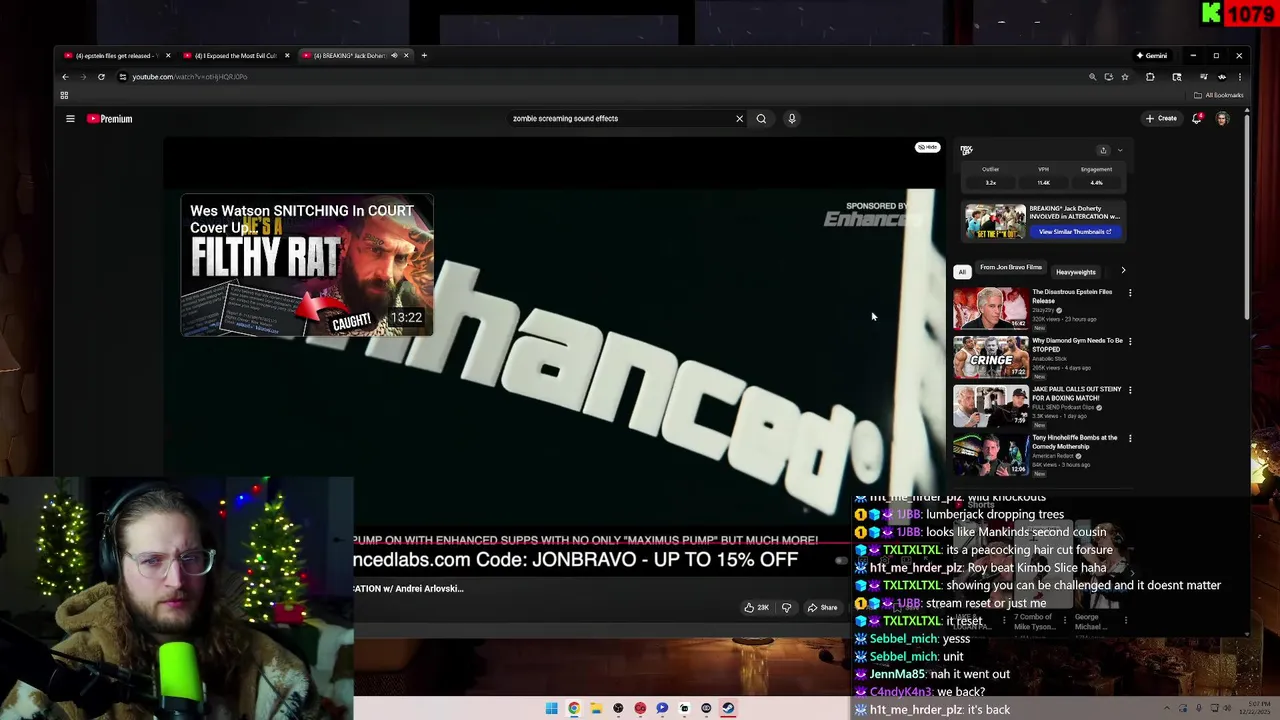Open File Explorer from the taskbar

click(596, 708)
